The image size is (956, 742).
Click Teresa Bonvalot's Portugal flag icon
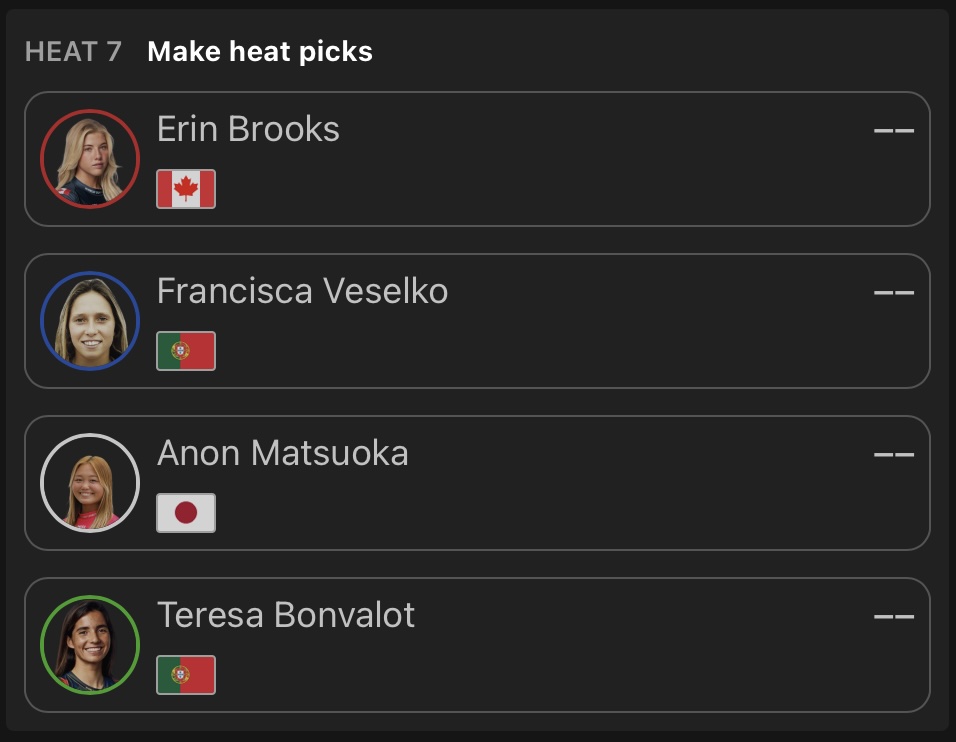tap(186, 675)
